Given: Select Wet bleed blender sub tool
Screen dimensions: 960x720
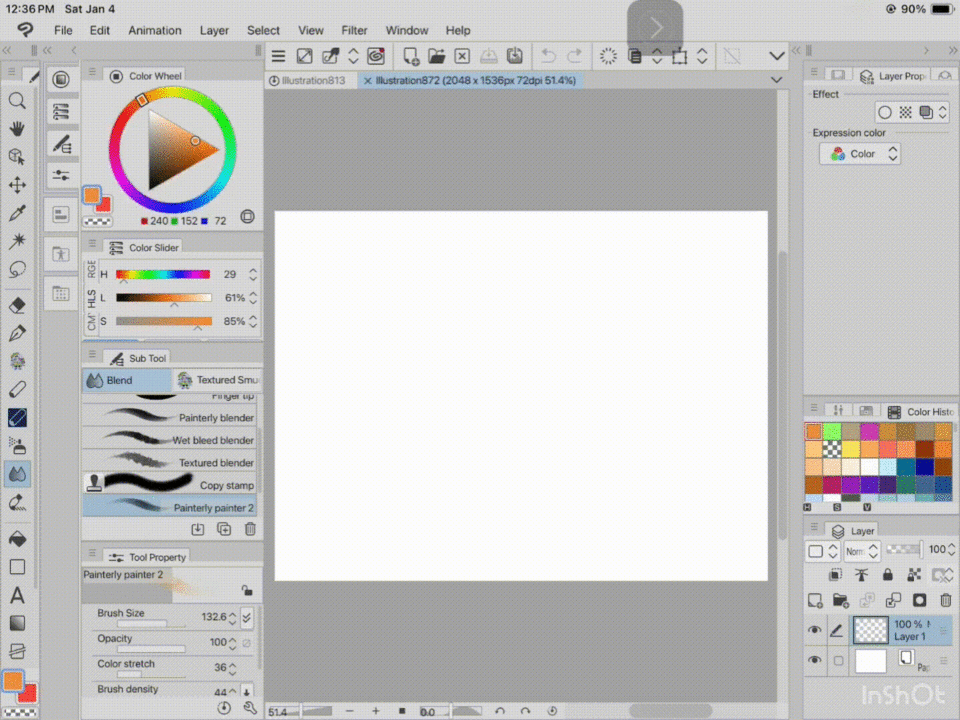Looking at the screenshot, I should pyautogui.click(x=169, y=440).
